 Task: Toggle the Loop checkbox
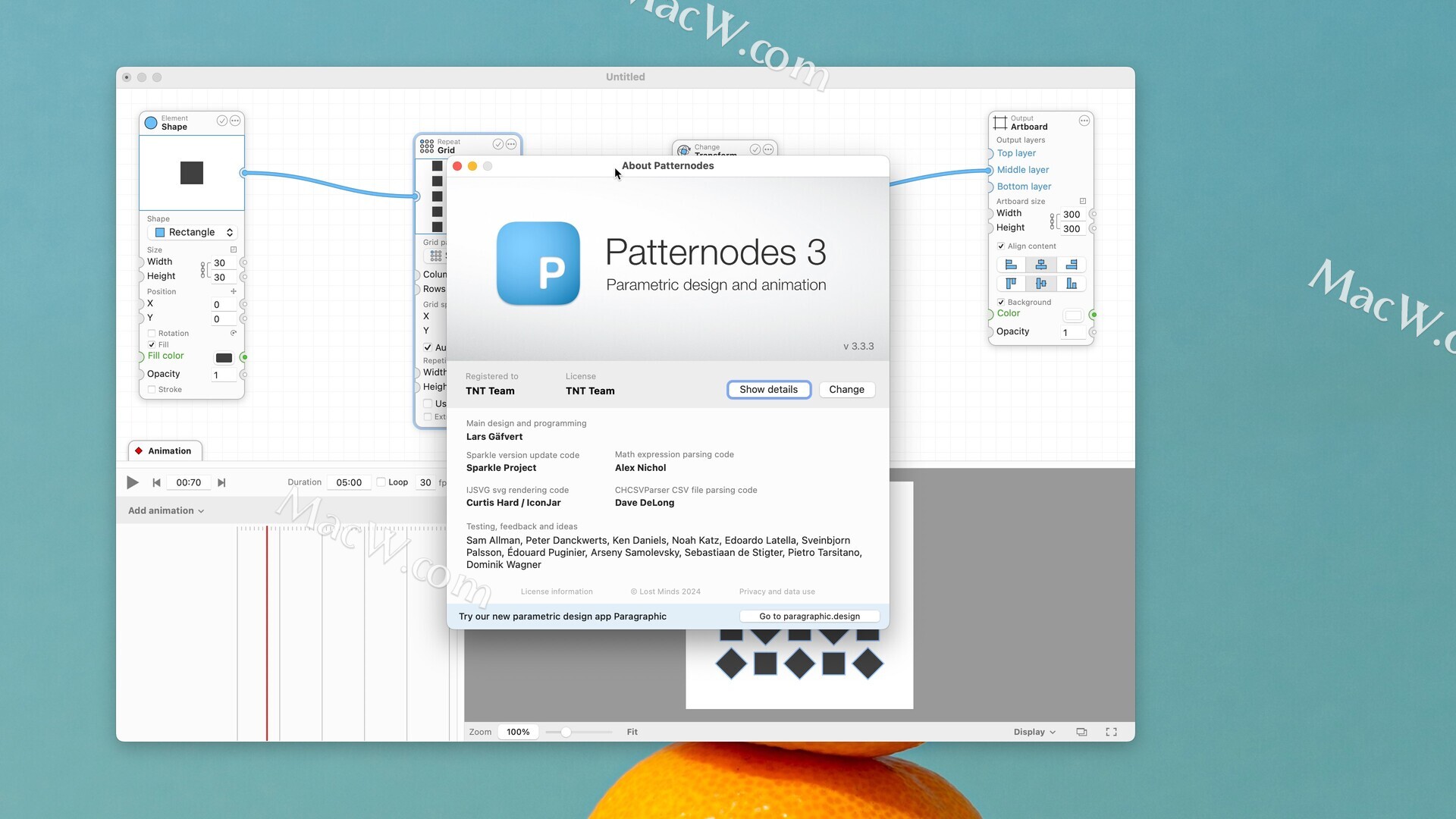[381, 482]
